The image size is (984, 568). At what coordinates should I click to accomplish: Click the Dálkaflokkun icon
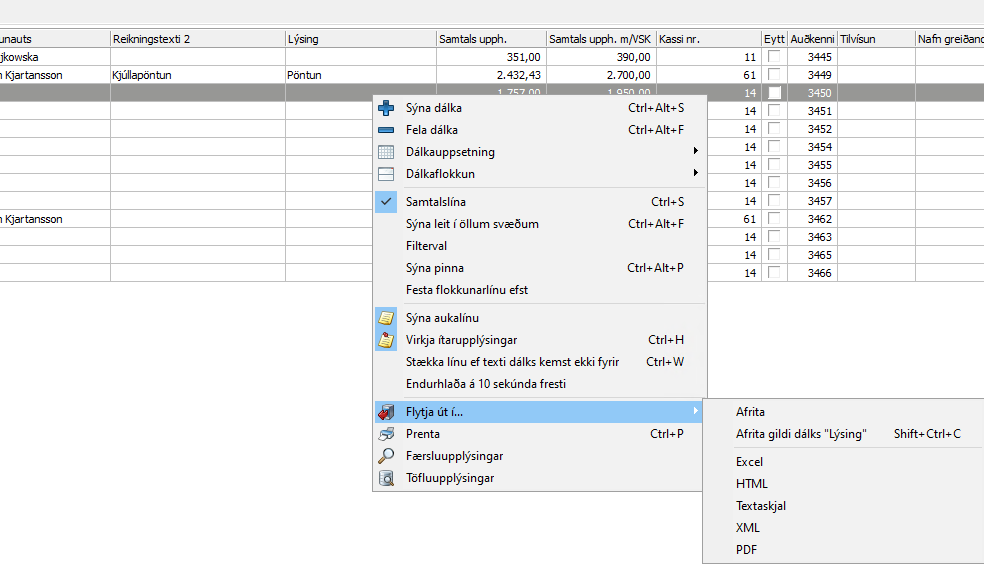pyautogui.click(x=387, y=174)
